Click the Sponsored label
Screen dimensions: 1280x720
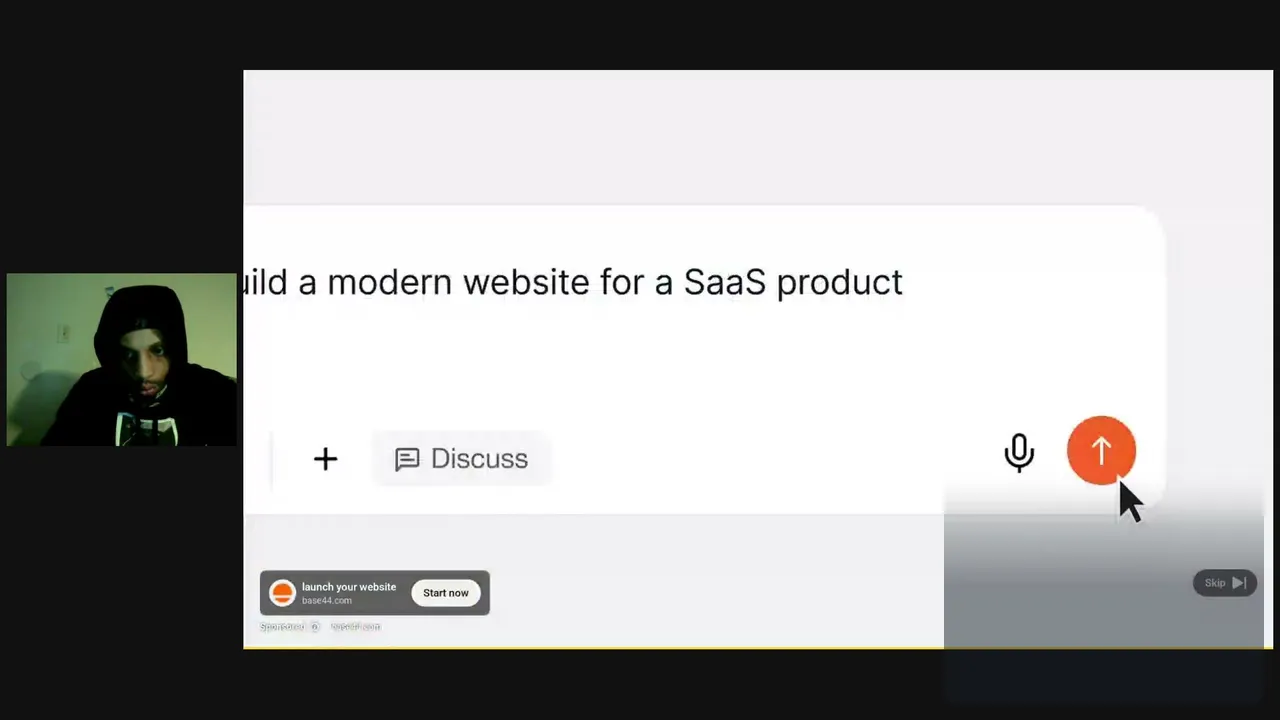(x=282, y=627)
